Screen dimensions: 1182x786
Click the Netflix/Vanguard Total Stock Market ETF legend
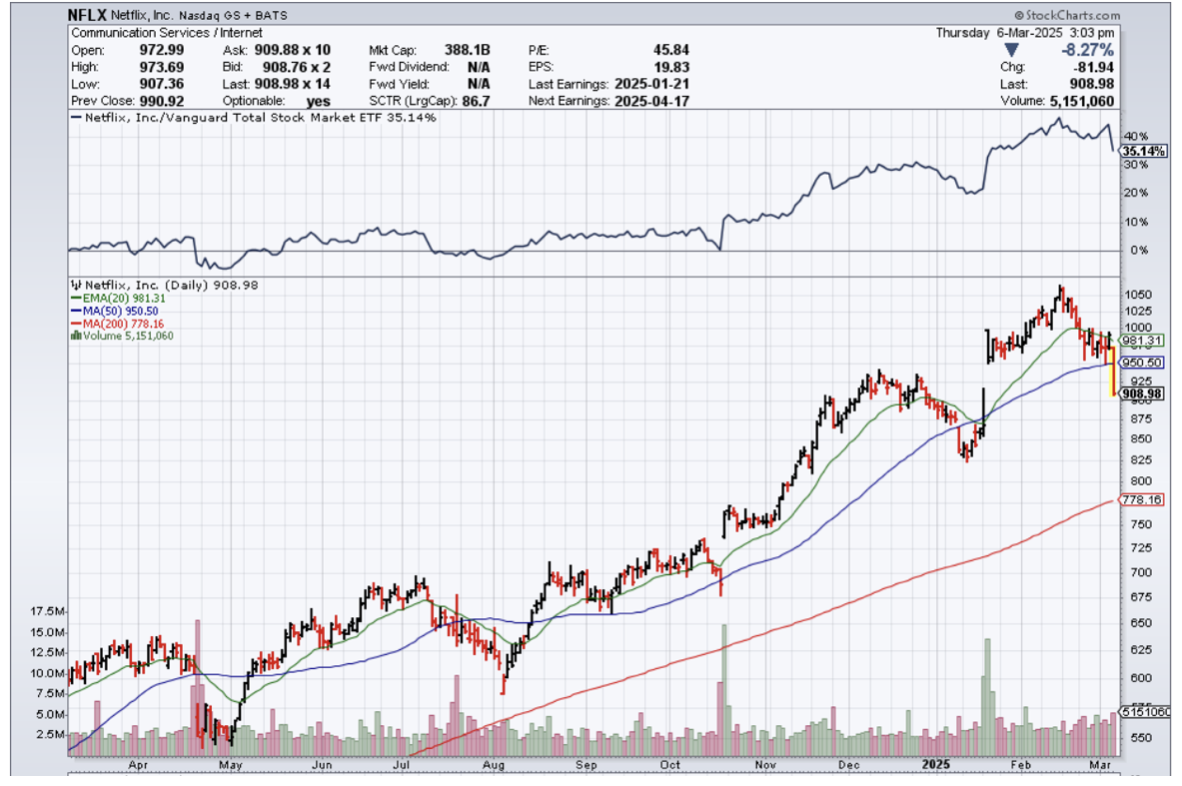click(253, 117)
